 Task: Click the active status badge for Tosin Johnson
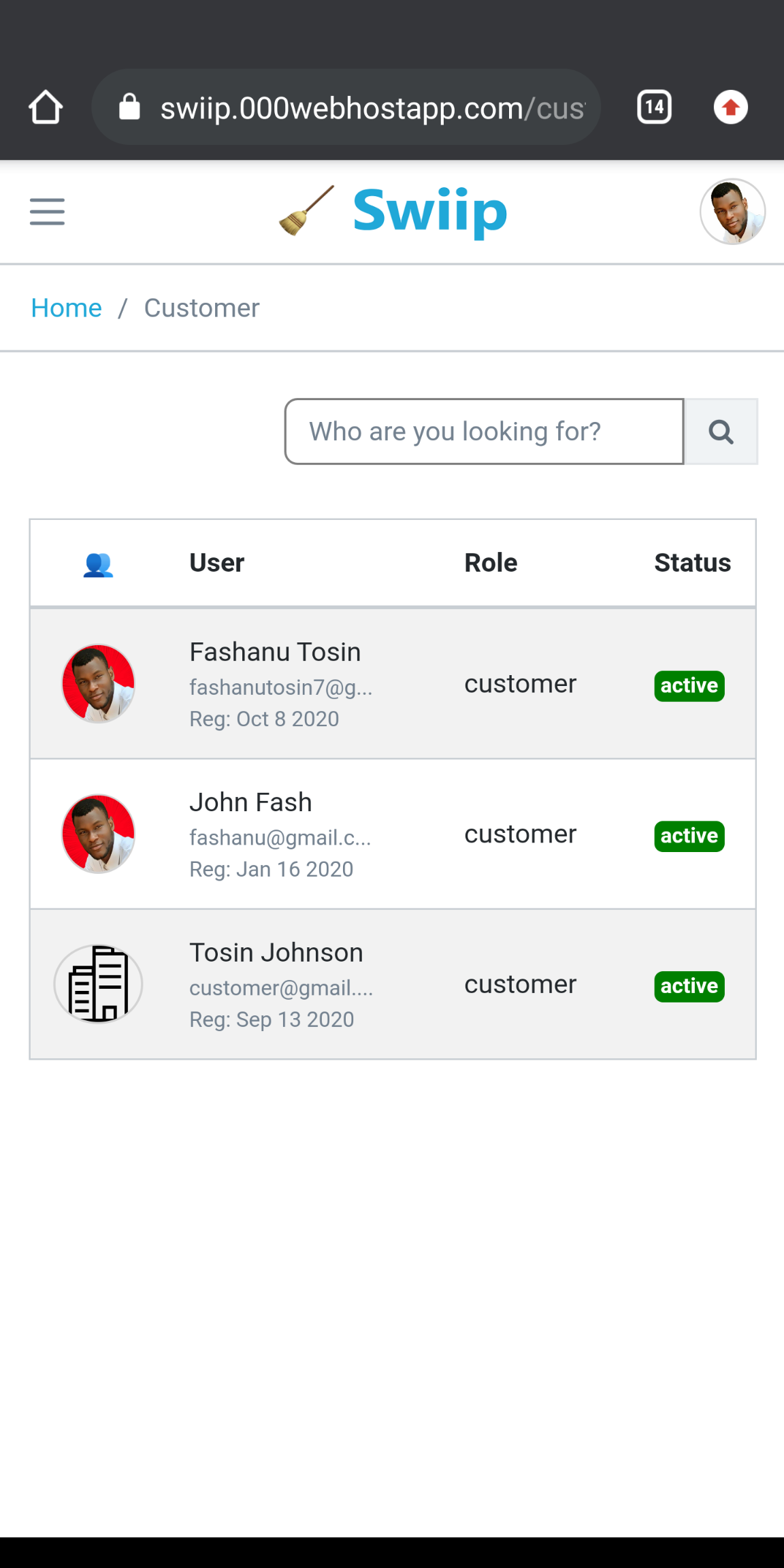pos(689,986)
